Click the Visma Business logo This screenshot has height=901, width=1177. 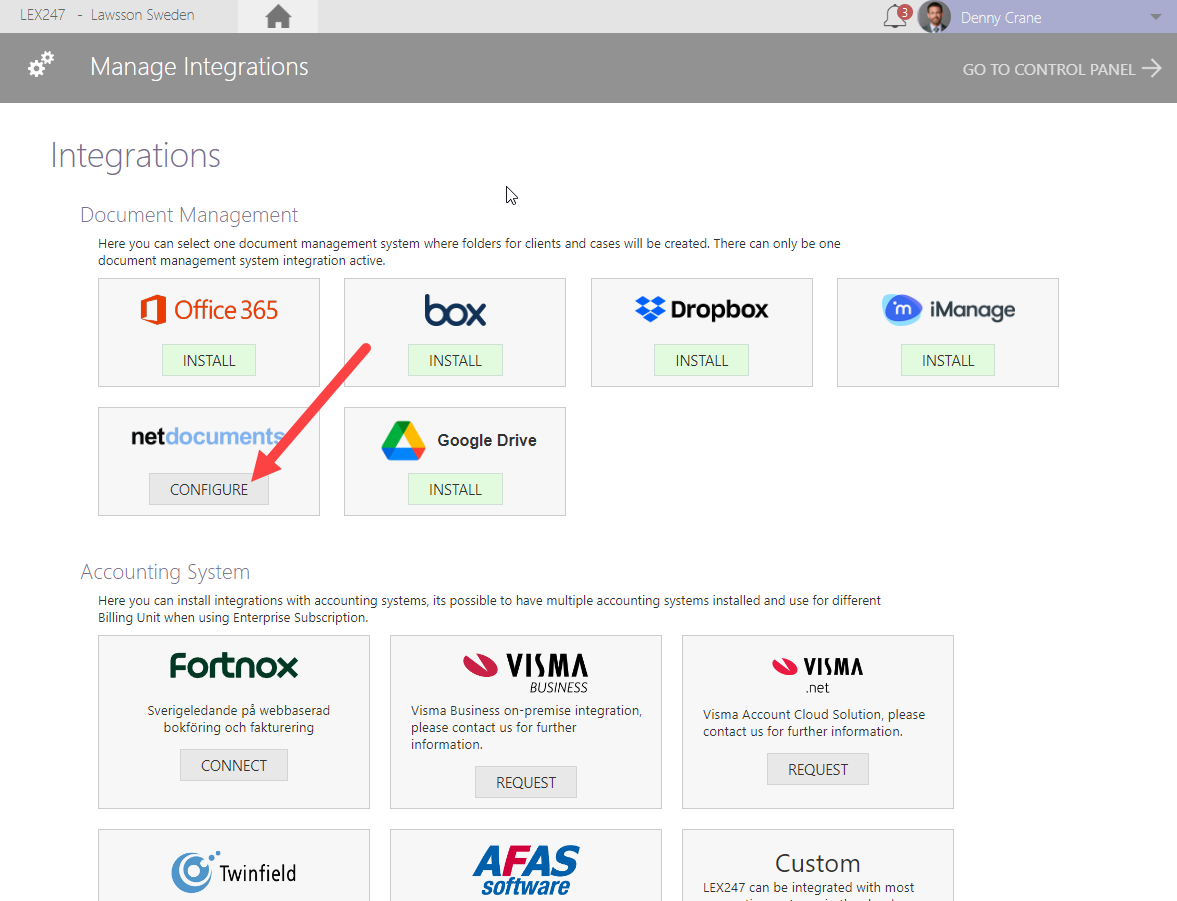click(525, 673)
